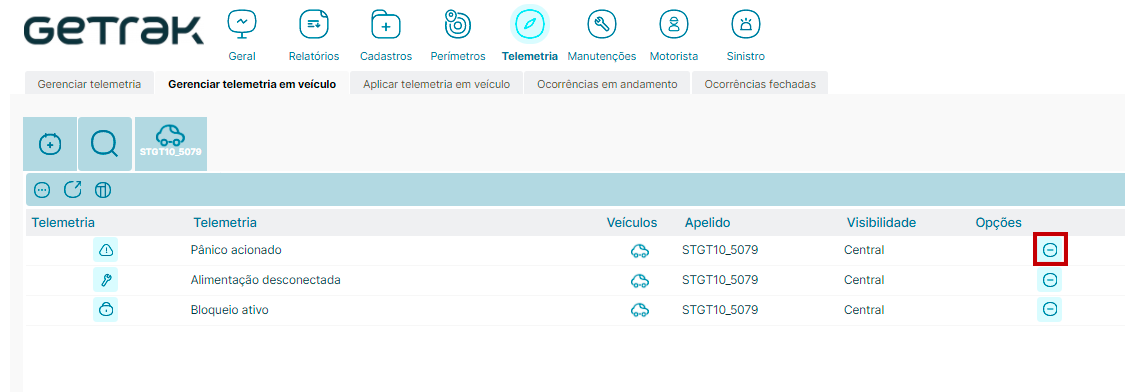Click the car icon in Bloqueio ativo row
Image resolution: width=1125 pixels, height=392 pixels.
(640, 310)
